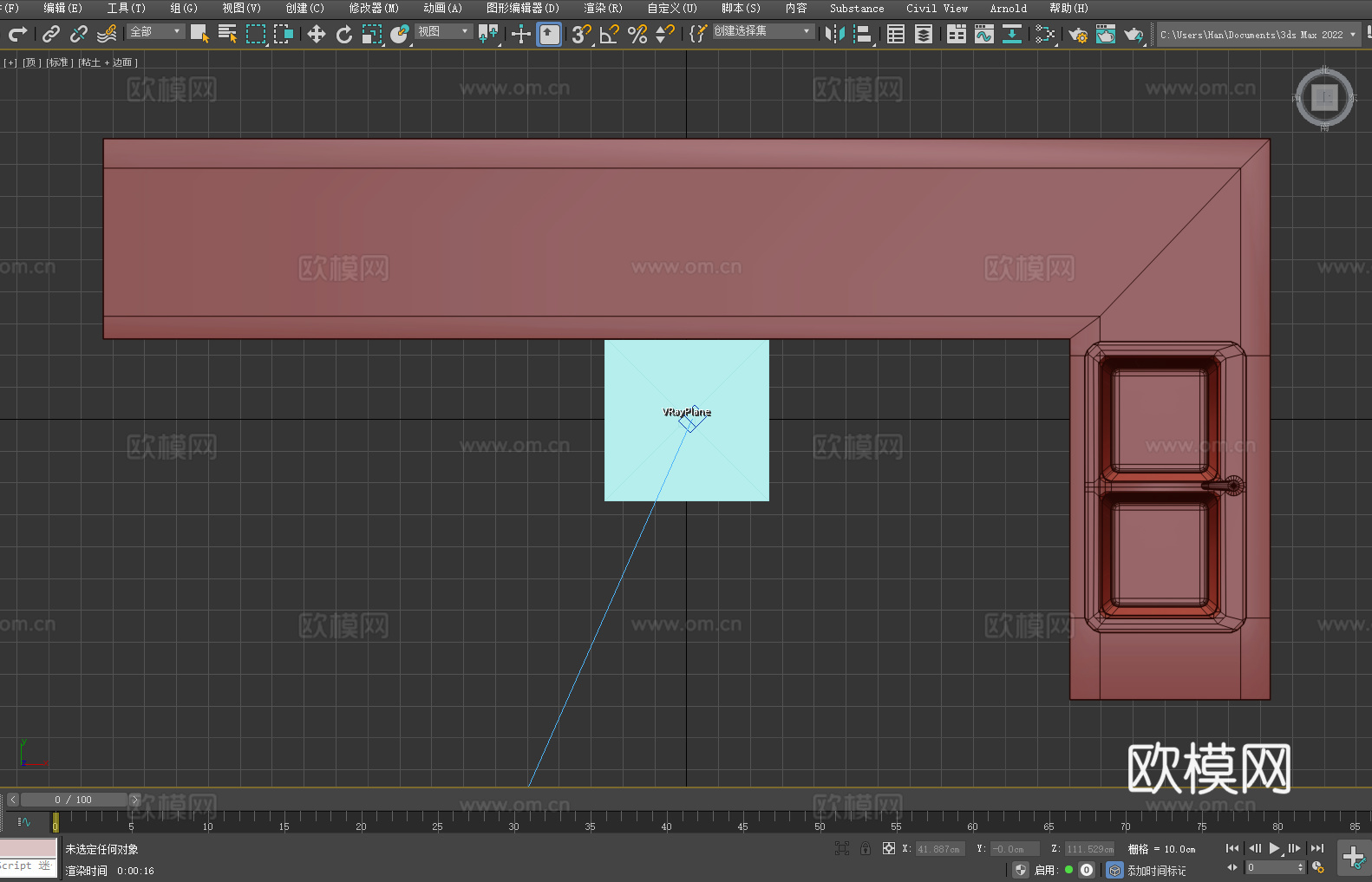Image resolution: width=1372 pixels, height=882 pixels.
Task: Open the Layer Explorer
Action: (x=924, y=34)
